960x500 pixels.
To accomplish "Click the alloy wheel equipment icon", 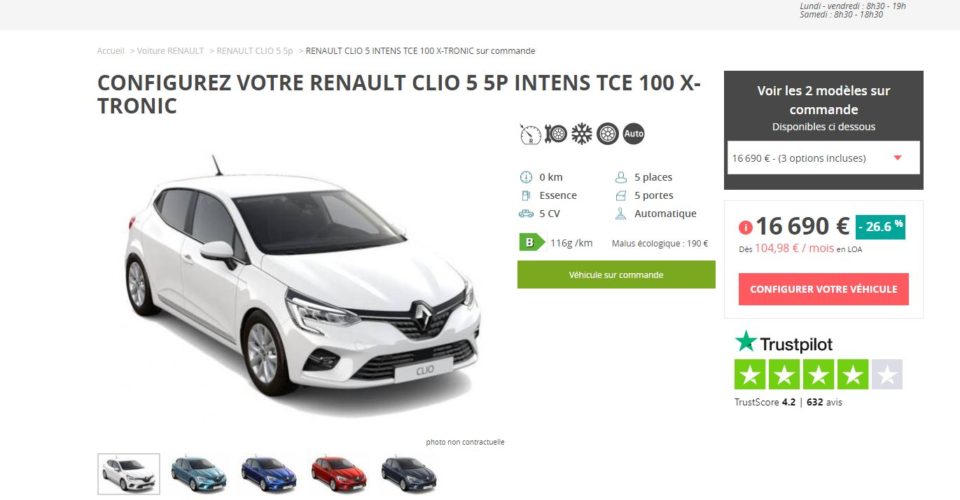I will click(x=607, y=134).
